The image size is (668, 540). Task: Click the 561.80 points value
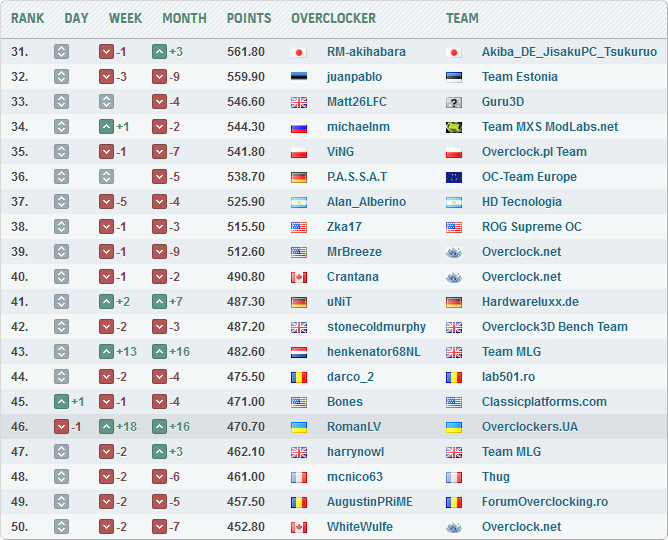(246, 52)
